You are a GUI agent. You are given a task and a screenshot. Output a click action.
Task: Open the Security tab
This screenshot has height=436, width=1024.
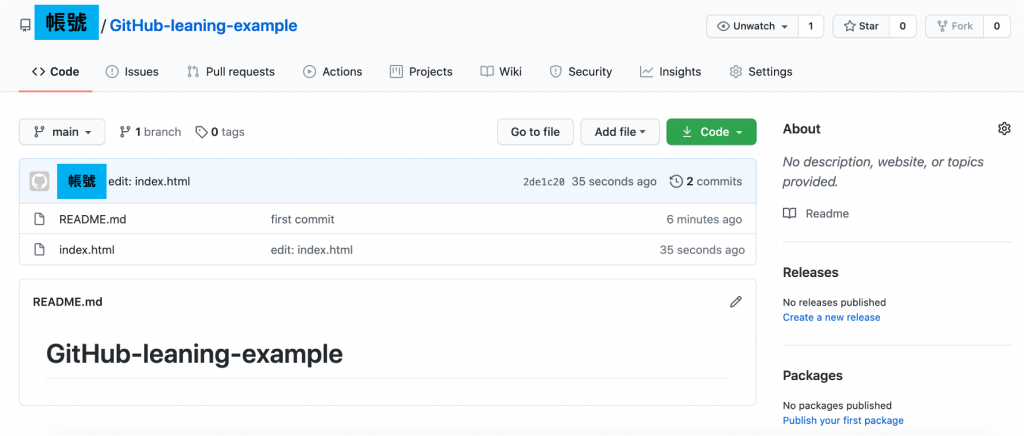coord(581,72)
